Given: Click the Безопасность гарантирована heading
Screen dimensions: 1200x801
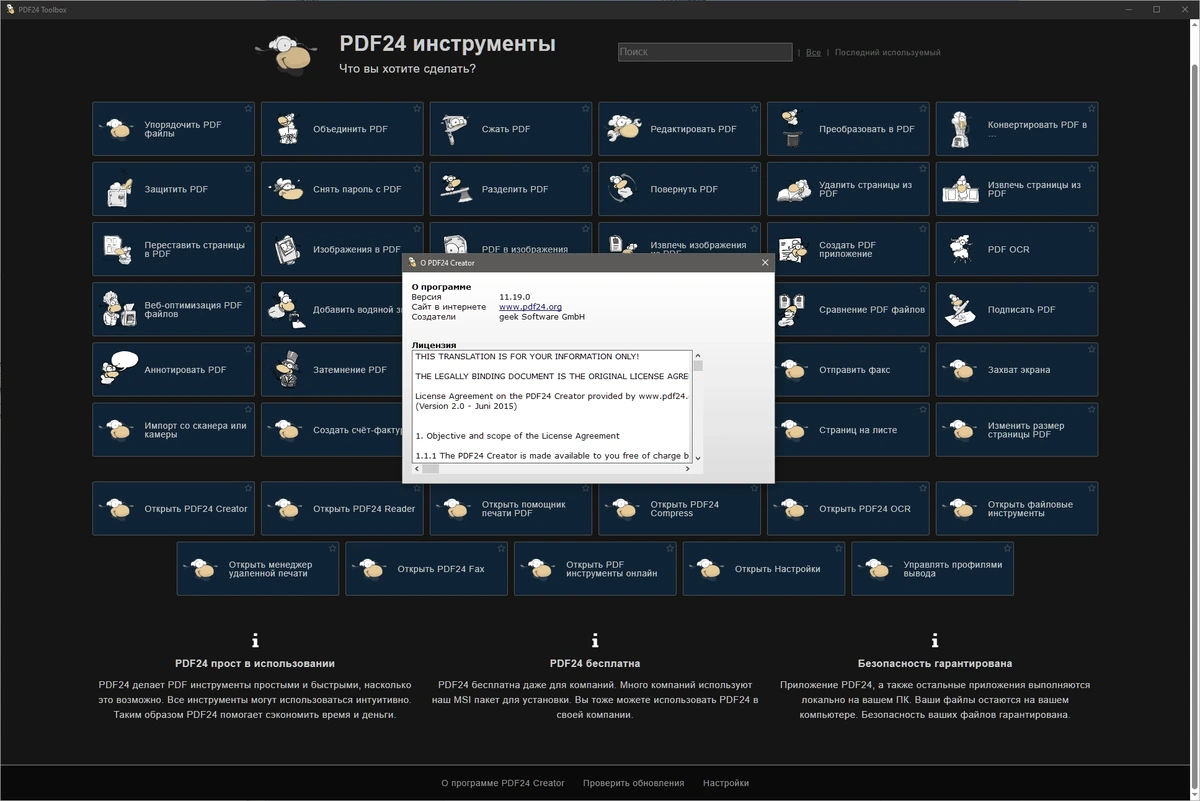Looking at the screenshot, I should pyautogui.click(x=935, y=663).
